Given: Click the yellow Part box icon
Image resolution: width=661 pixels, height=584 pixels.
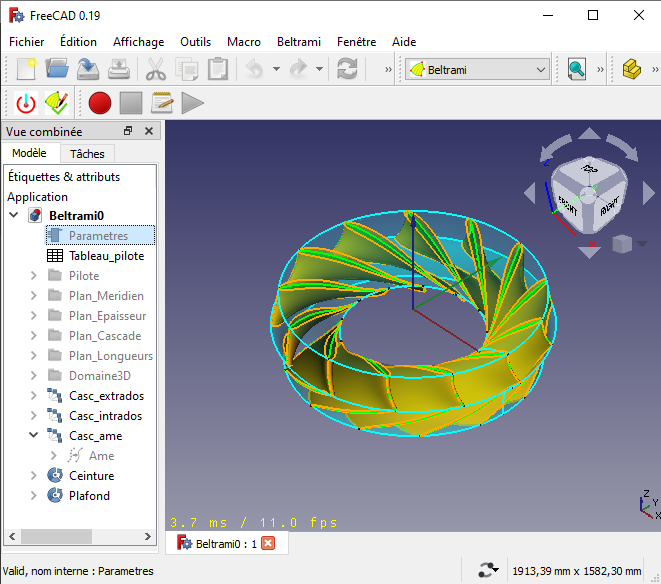Looking at the screenshot, I should pyautogui.click(x=631, y=69).
